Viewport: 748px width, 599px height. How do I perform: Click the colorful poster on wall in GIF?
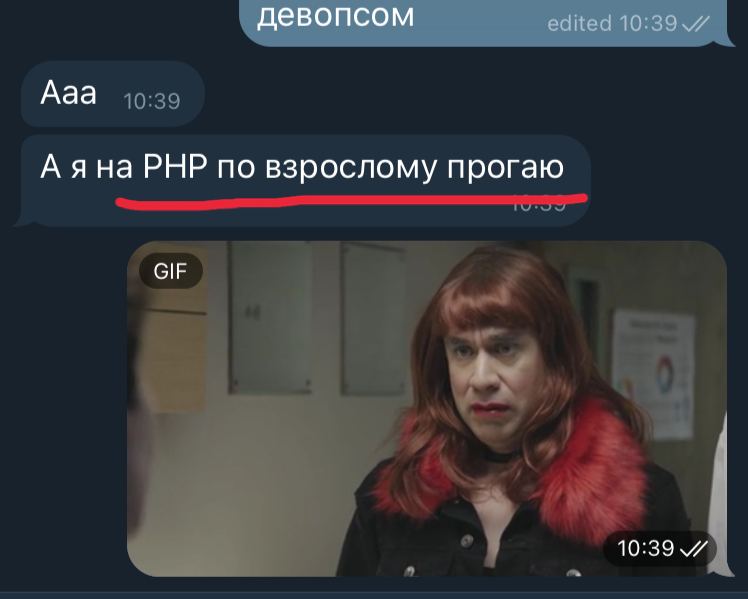coord(654,374)
